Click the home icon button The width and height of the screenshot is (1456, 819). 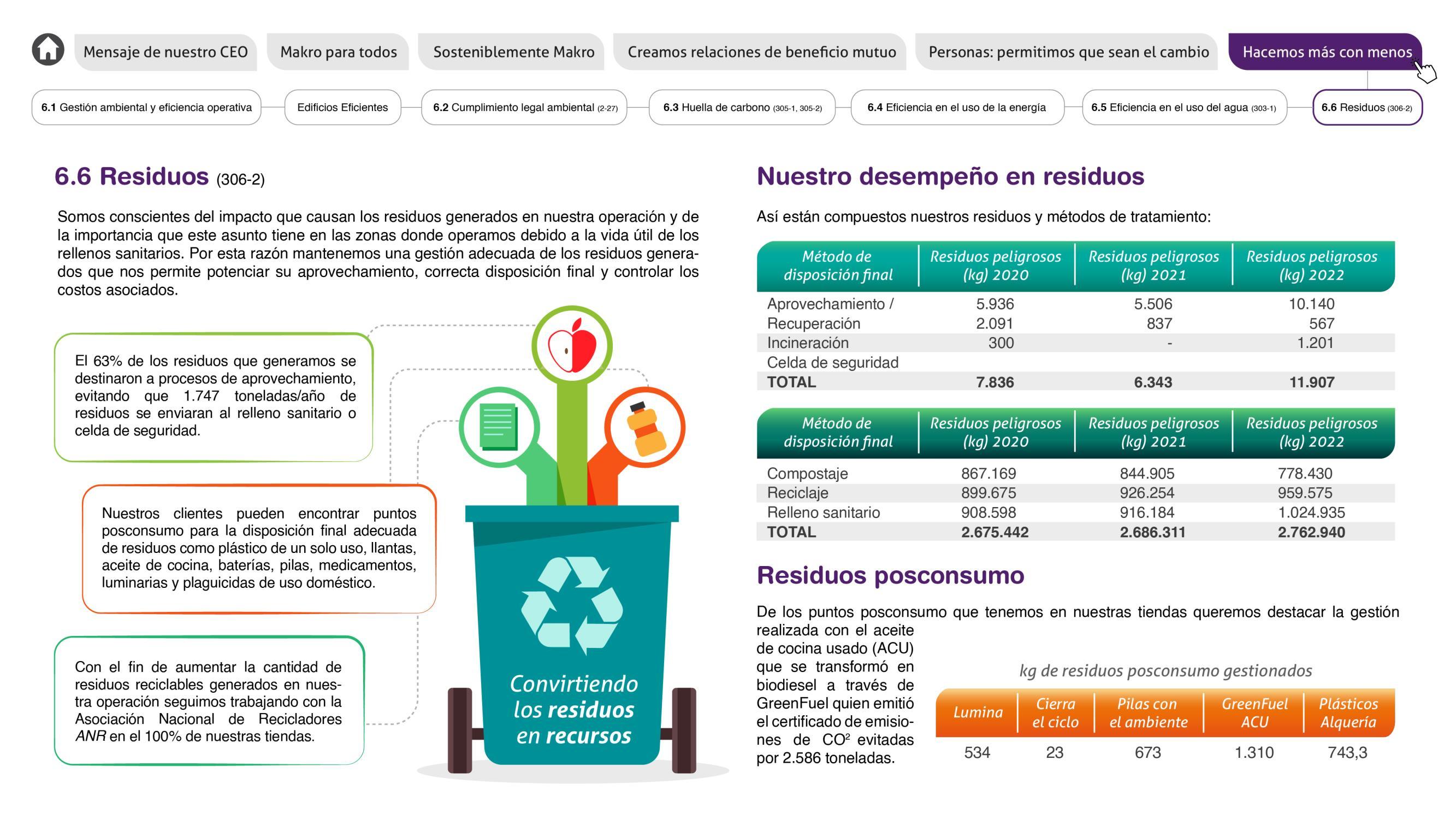coord(48,50)
